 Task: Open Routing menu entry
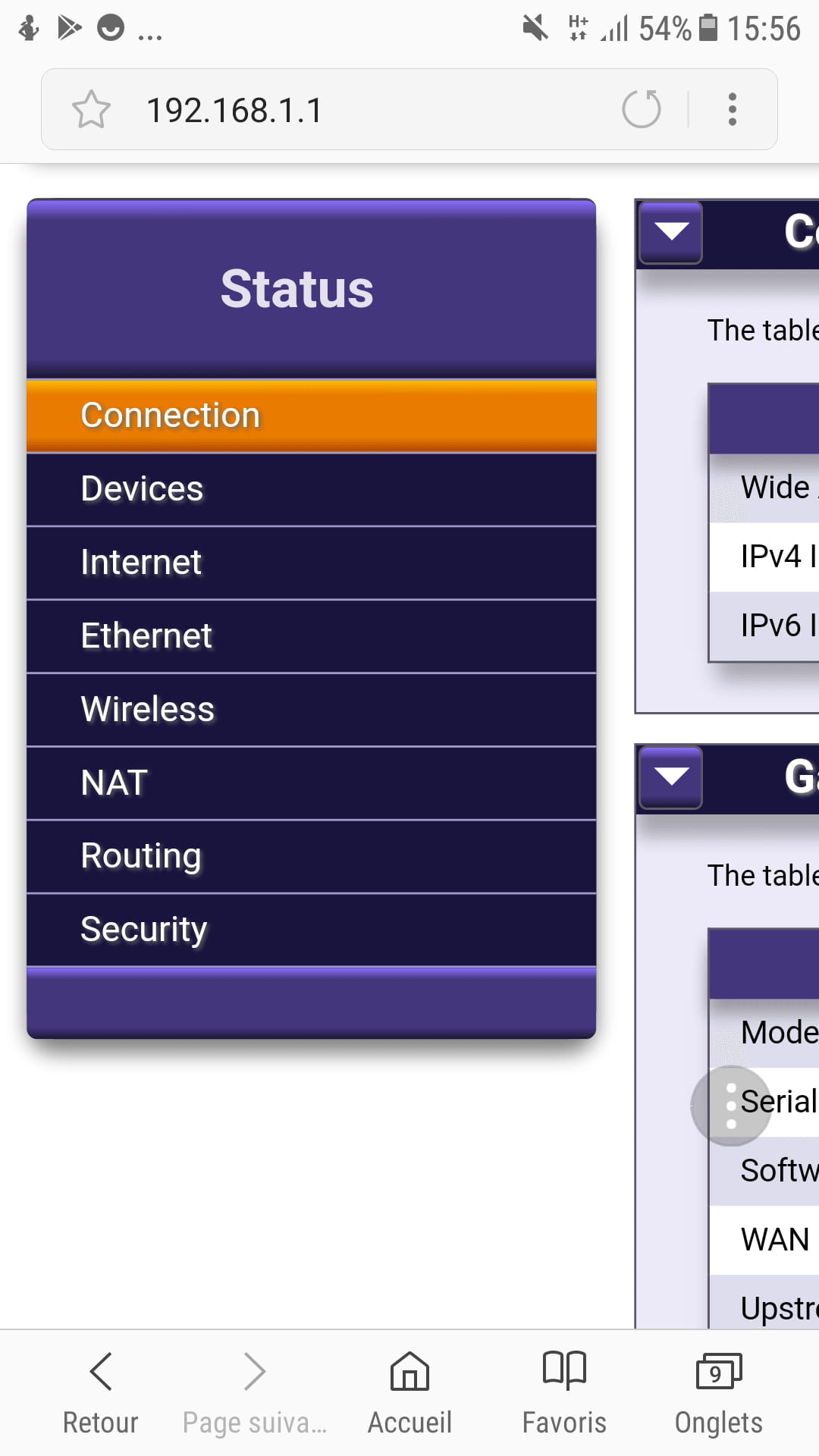(311, 857)
